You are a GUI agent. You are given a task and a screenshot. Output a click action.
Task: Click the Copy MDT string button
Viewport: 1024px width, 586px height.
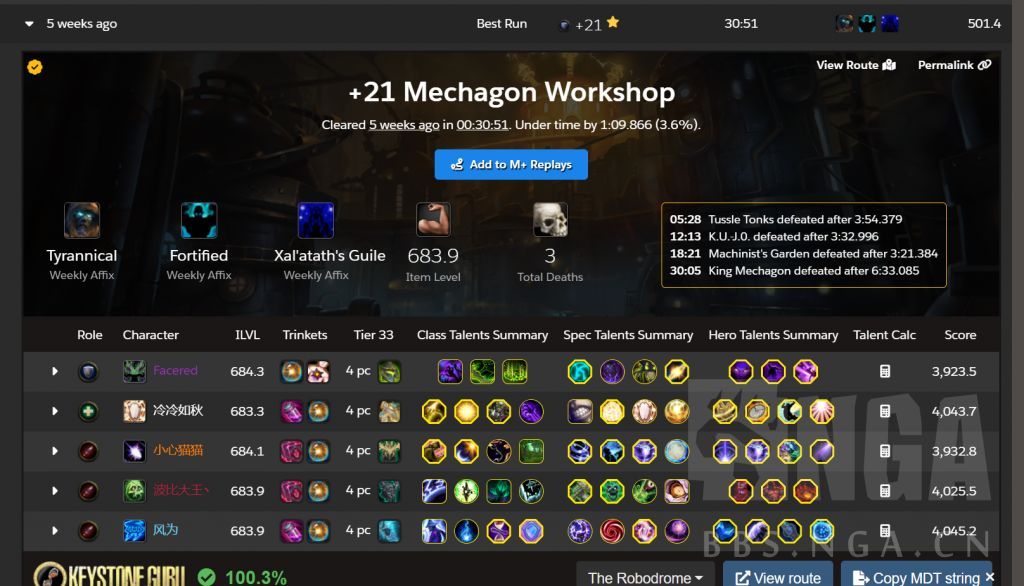point(916,578)
